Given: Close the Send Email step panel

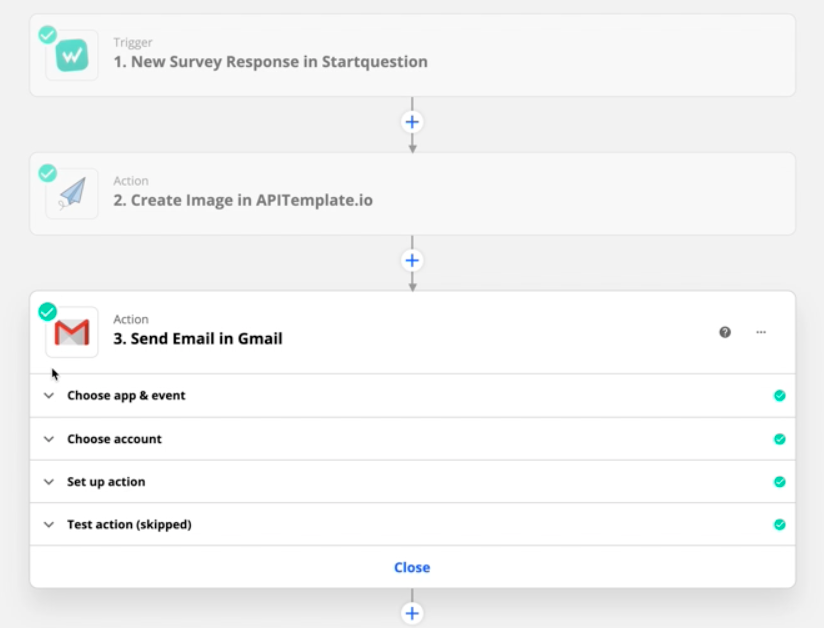Looking at the screenshot, I should coord(412,568).
